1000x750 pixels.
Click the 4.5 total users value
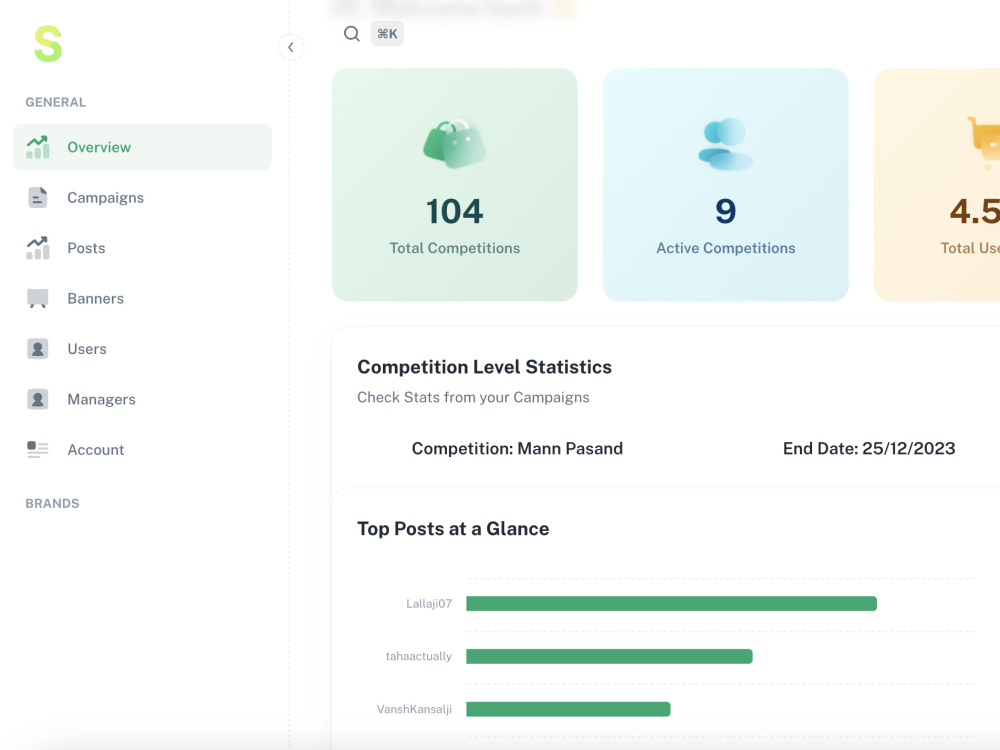(974, 211)
